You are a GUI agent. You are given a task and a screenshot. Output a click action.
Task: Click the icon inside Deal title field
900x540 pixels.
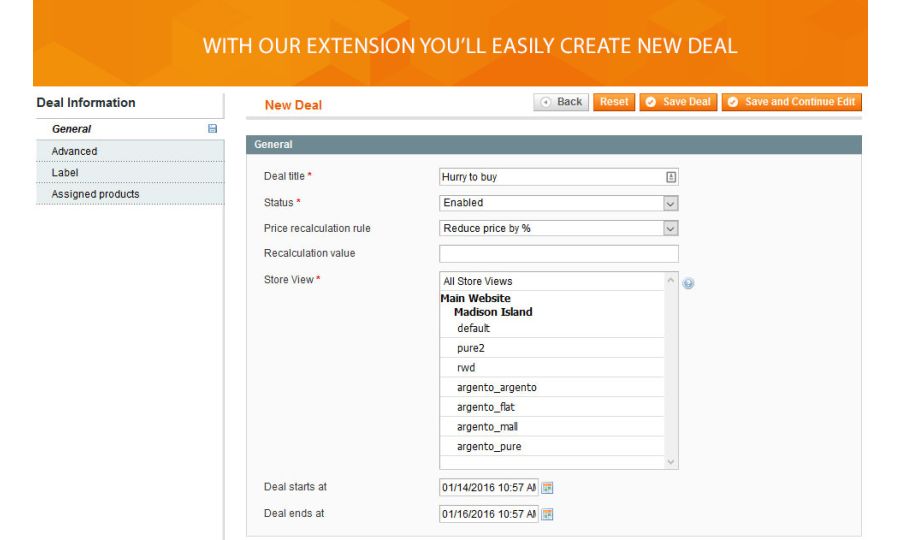[x=671, y=177]
